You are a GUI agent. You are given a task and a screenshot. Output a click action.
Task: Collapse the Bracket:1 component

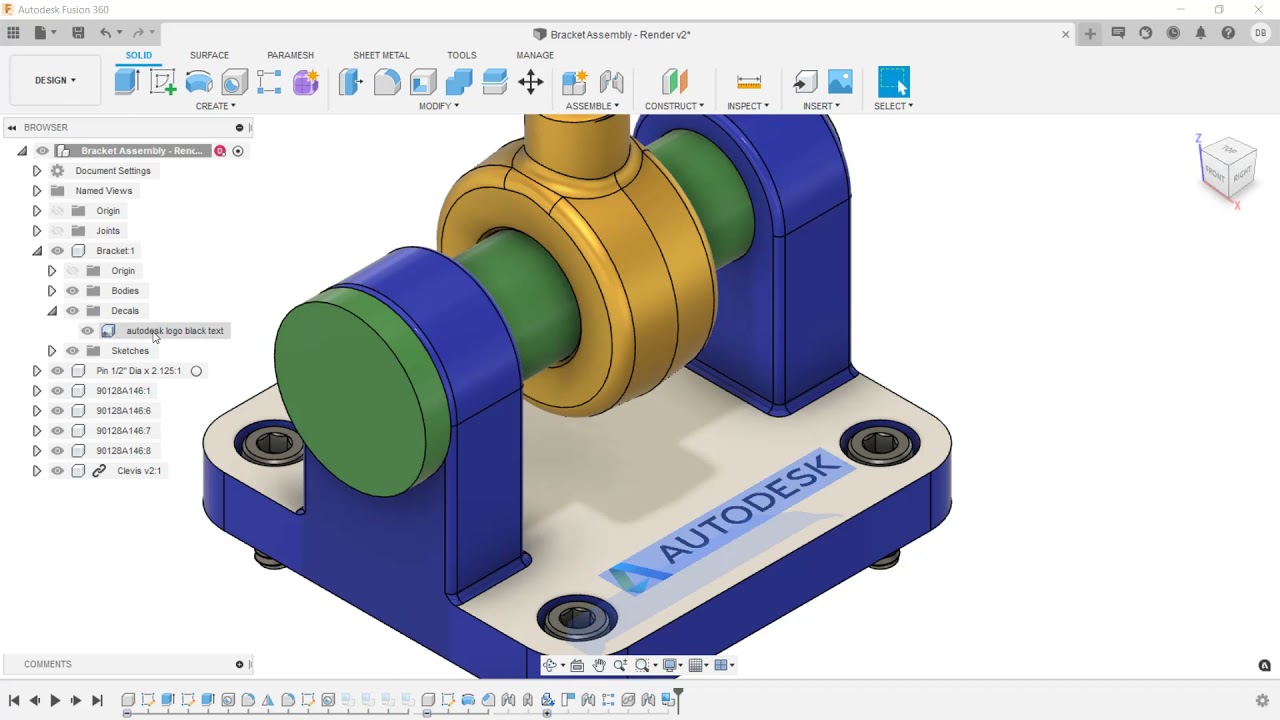coord(37,251)
